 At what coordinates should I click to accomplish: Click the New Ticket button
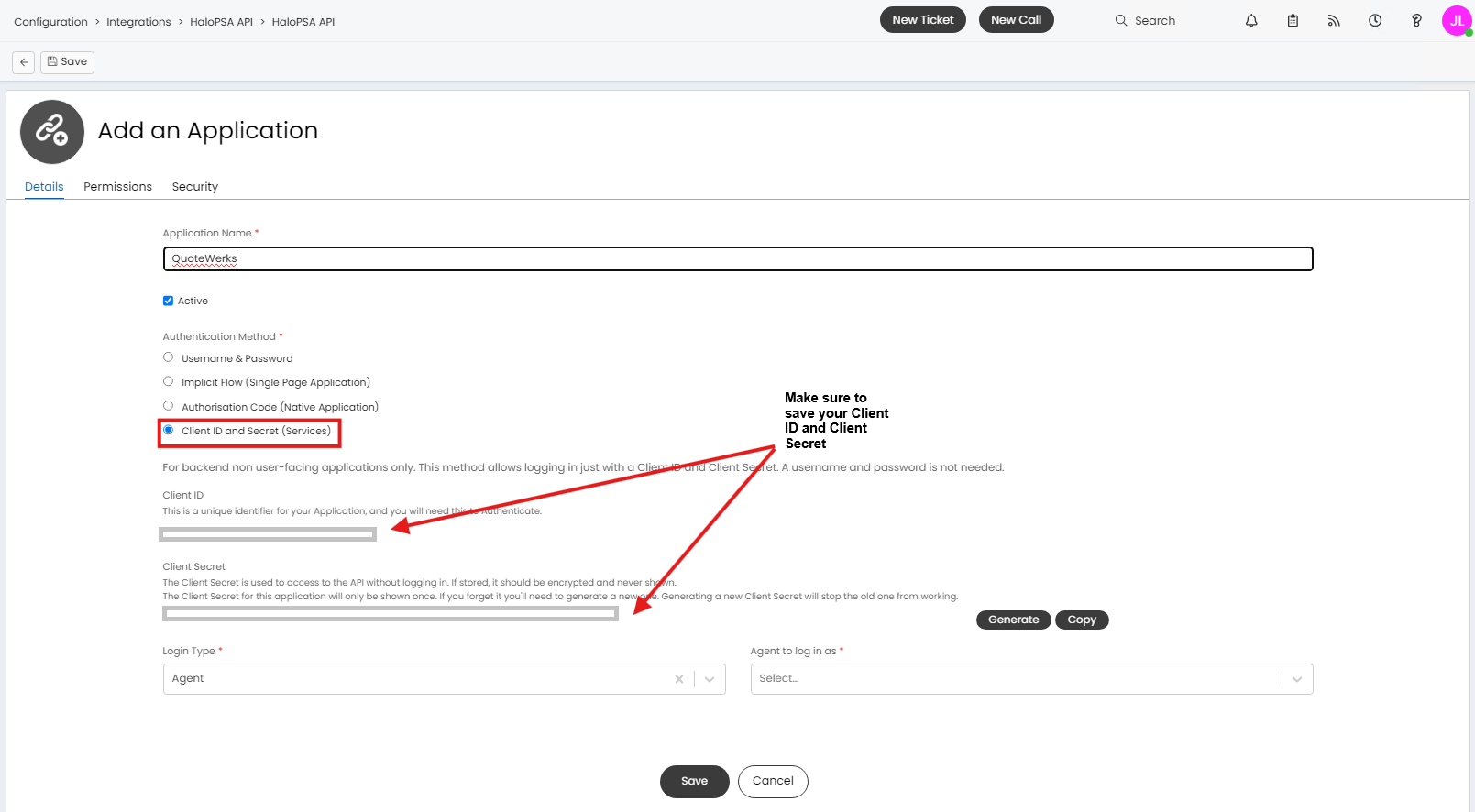(x=923, y=20)
